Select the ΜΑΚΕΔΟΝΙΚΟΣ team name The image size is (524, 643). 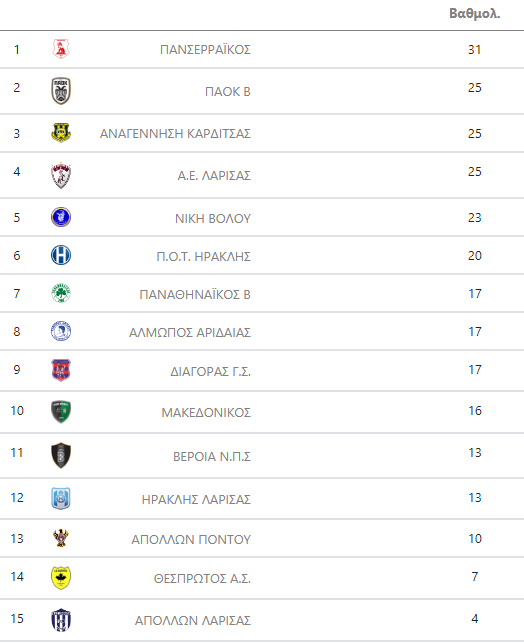(206, 413)
